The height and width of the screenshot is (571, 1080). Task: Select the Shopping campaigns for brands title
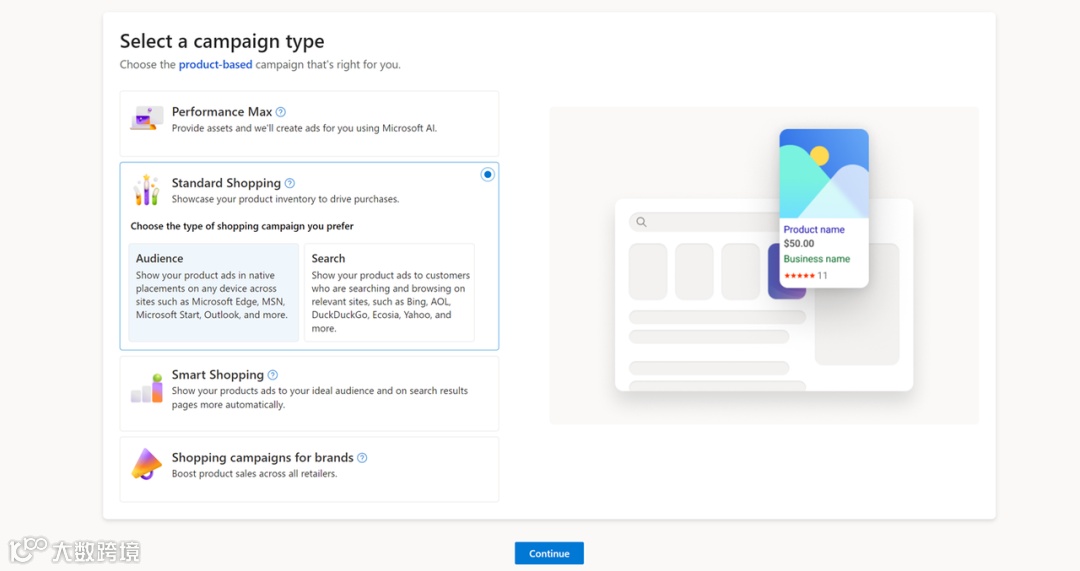[262, 457]
